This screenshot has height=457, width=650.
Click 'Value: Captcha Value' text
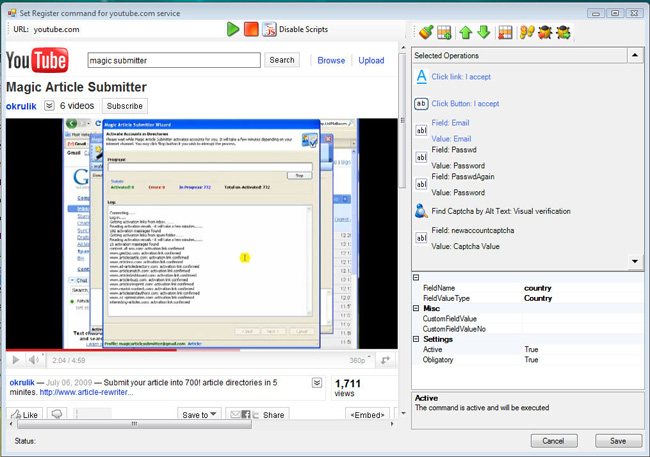pyautogui.click(x=465, y=246)
